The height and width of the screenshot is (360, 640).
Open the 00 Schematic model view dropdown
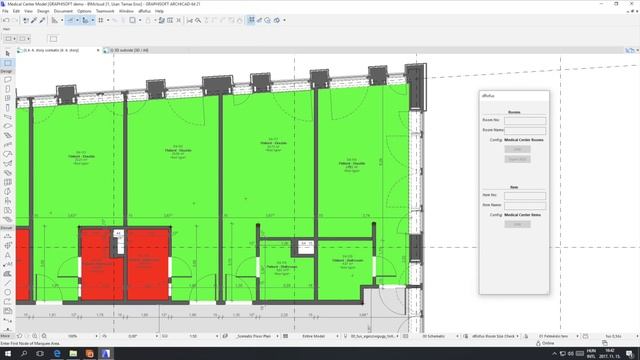(457, 336)
